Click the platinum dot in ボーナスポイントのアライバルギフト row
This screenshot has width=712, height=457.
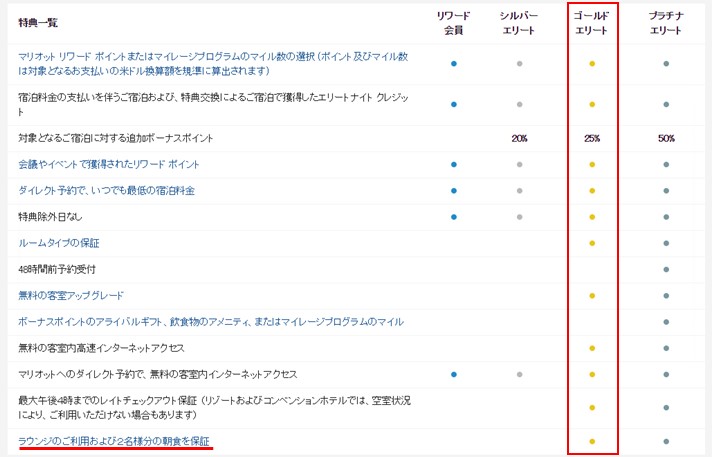pyautogui.click(x=666, y=322)
